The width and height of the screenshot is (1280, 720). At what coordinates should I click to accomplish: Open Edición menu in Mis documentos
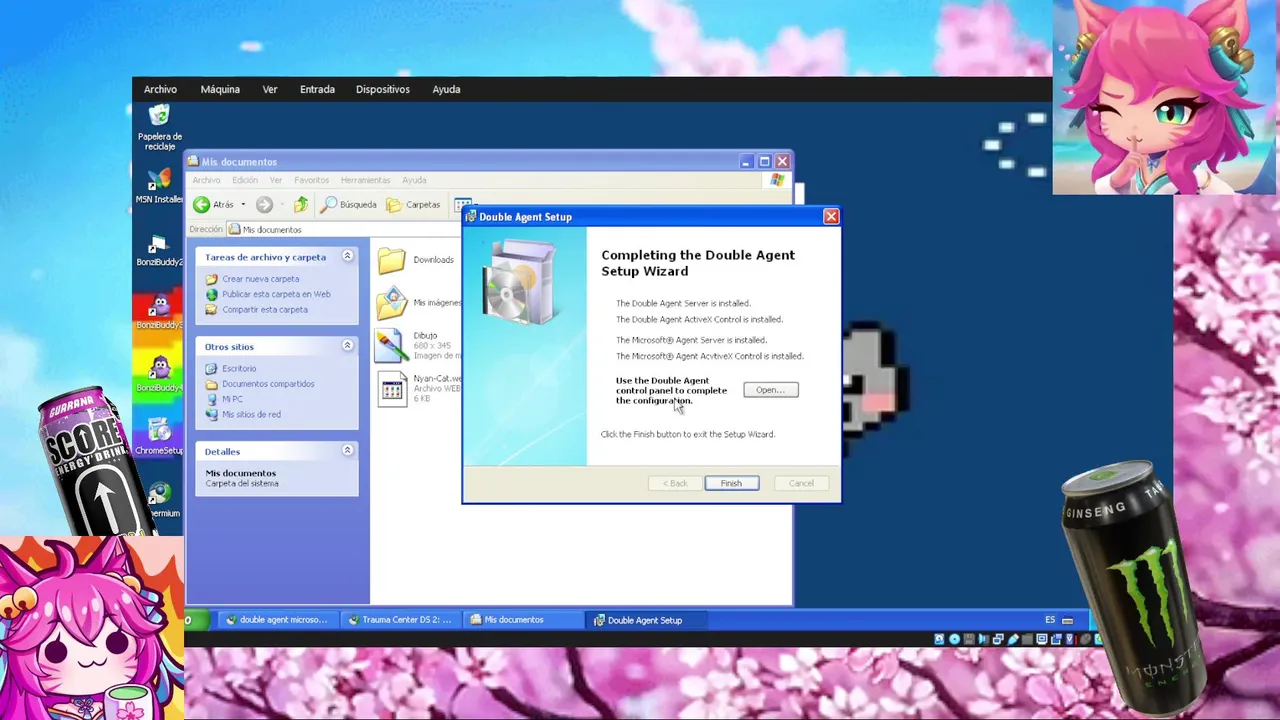[x=245, y=180]
